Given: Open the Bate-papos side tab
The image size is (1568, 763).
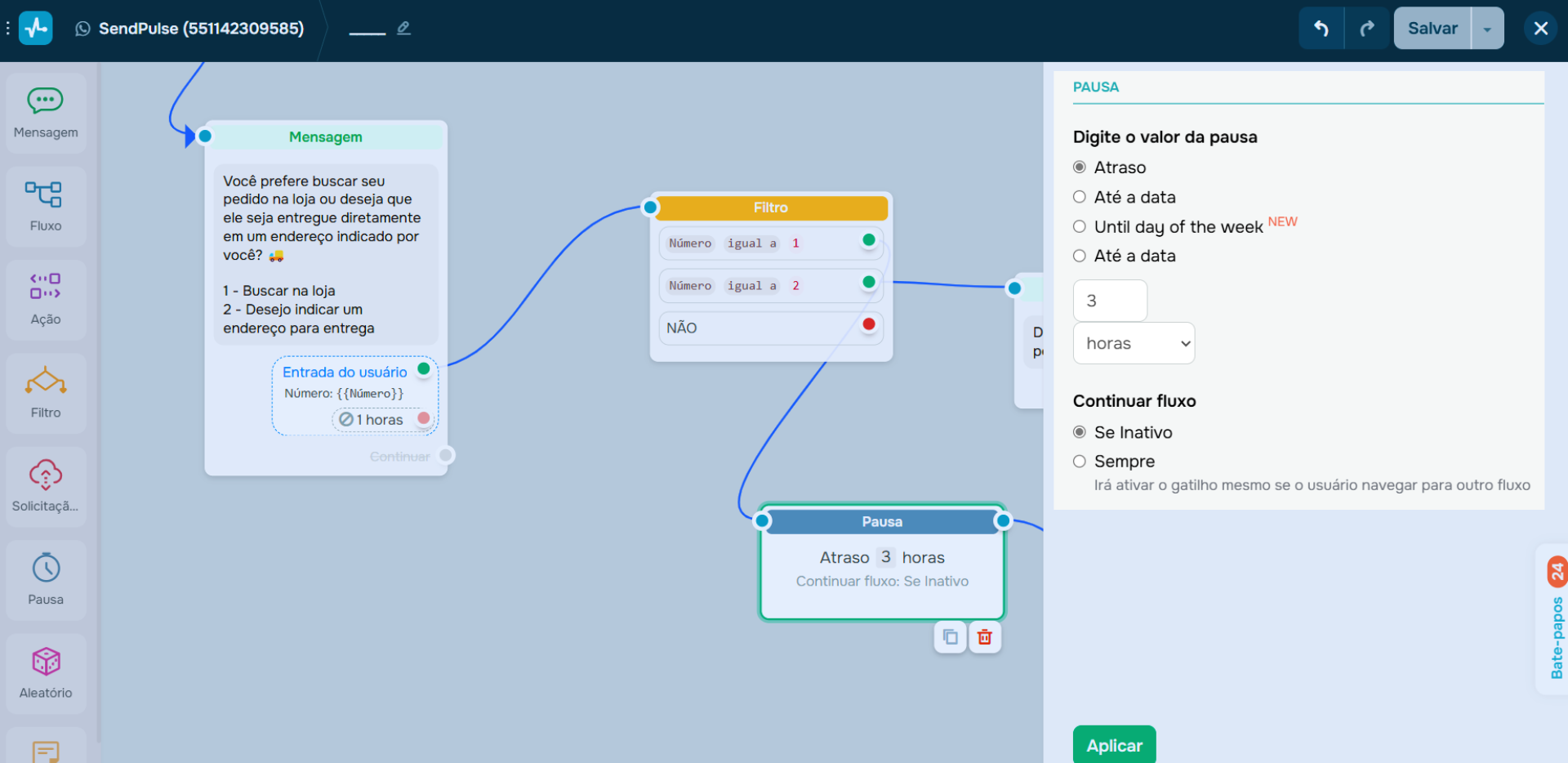Looking at the screenshot, I should click(1557, 637).
